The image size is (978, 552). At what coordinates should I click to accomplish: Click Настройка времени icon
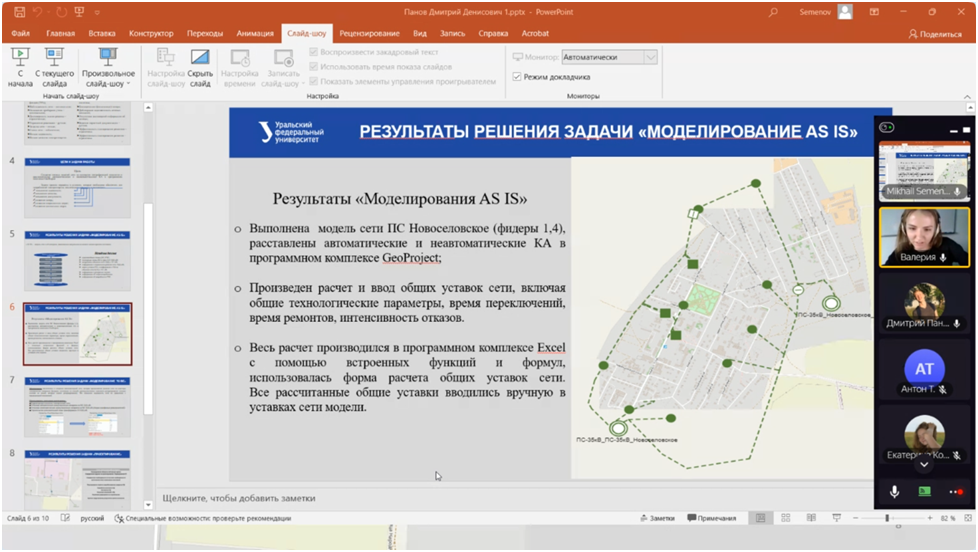tap(240, 67)
